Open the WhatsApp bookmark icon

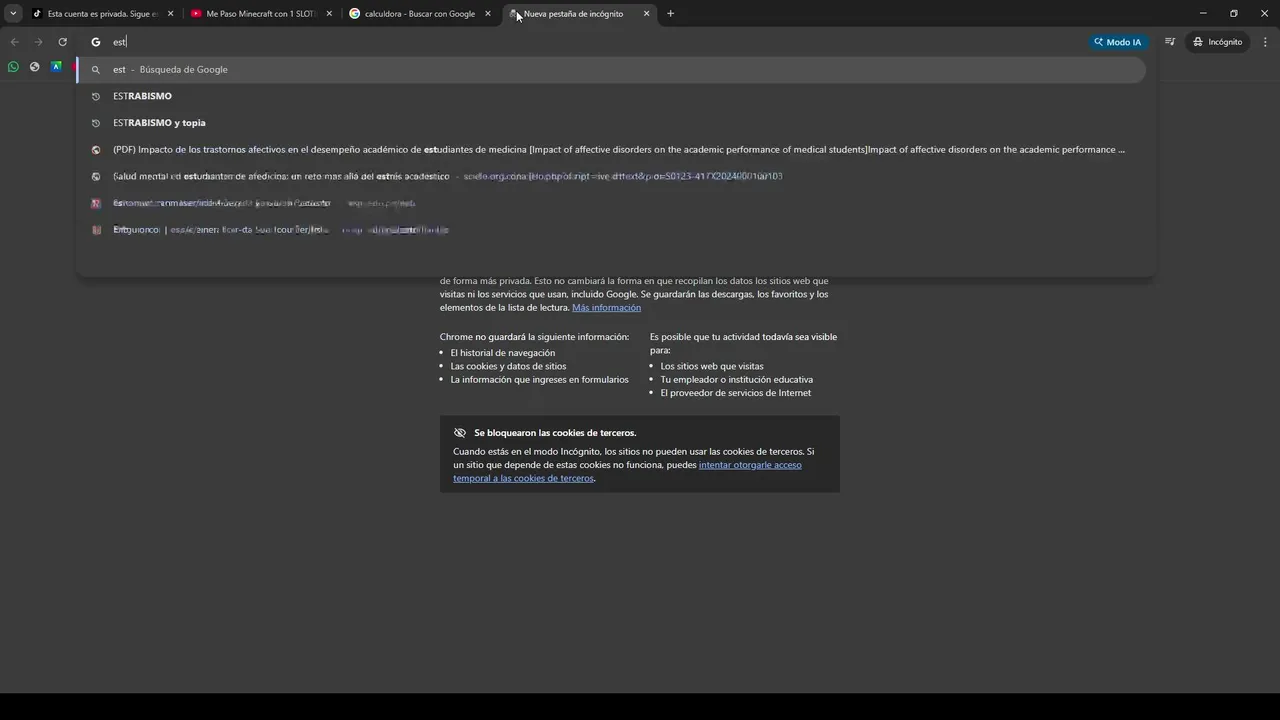pos(13,67)
